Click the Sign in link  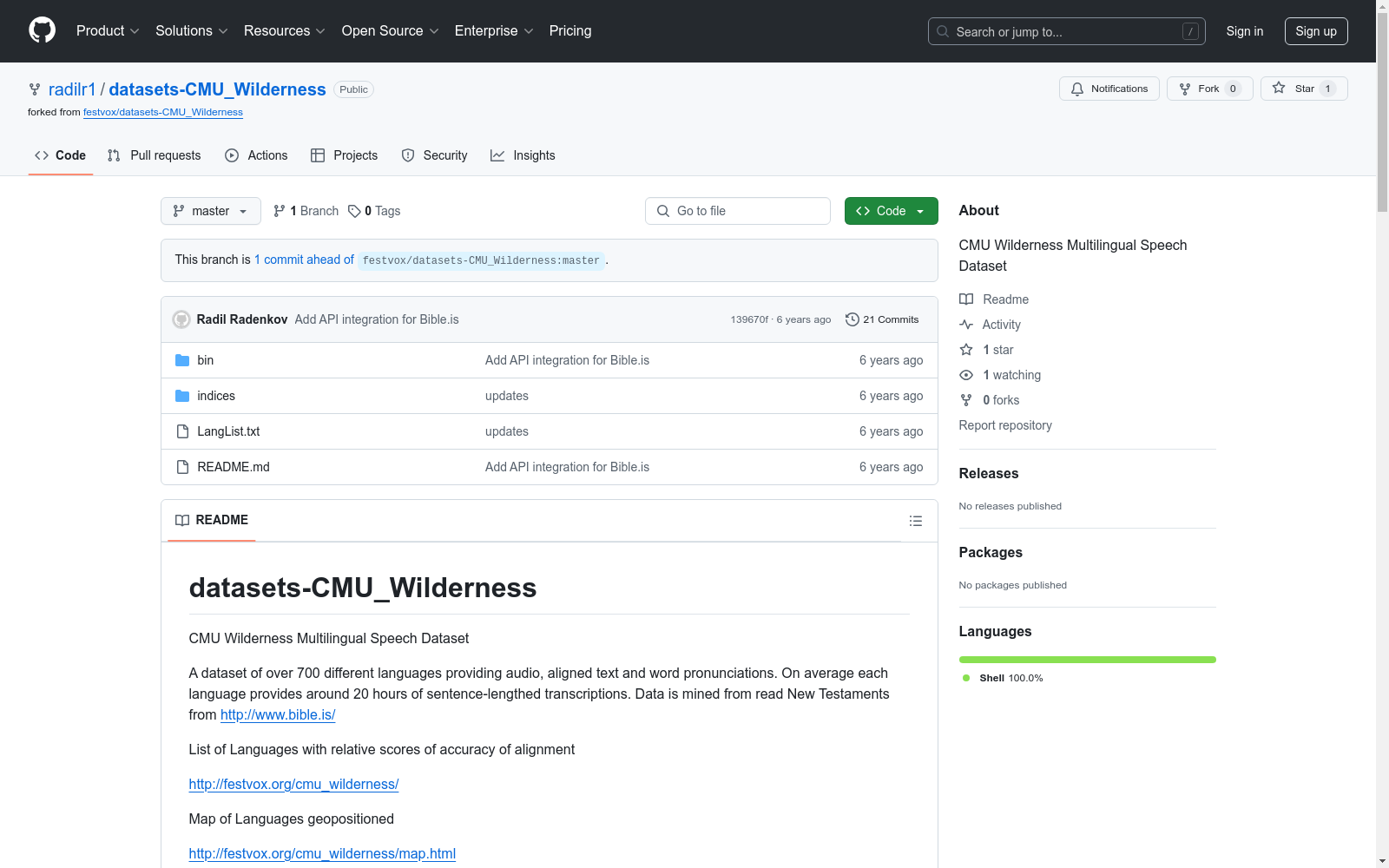1245,31
